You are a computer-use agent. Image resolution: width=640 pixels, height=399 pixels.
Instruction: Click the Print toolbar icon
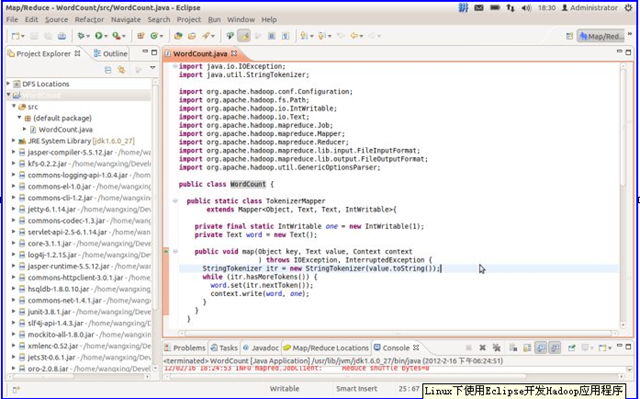(62, 36)
